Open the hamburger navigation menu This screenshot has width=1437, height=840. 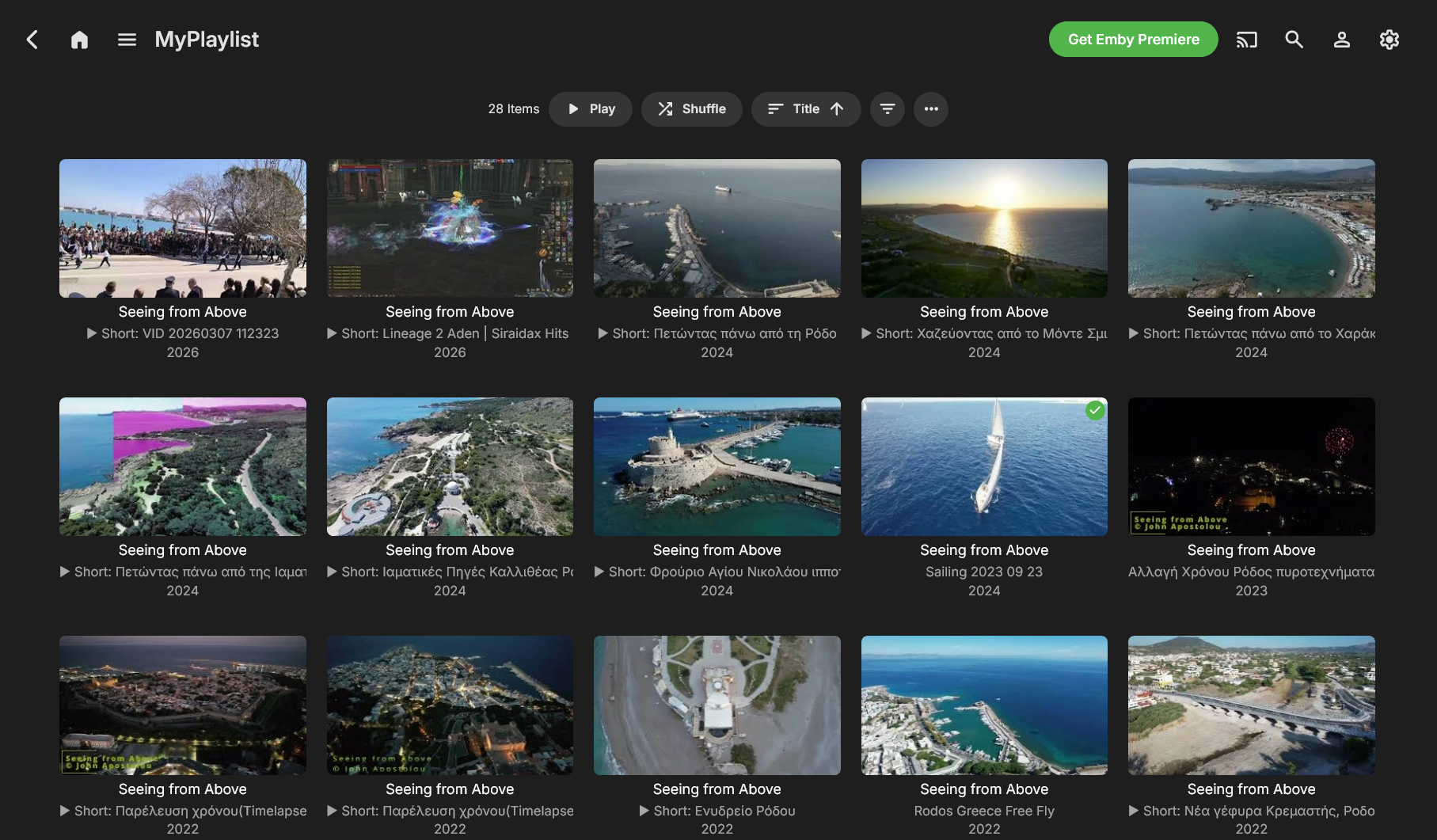point(127,40)
